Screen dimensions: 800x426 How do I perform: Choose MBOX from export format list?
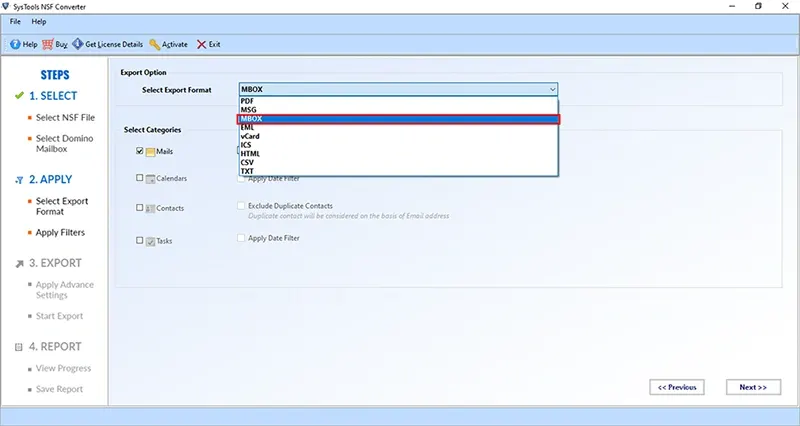click(398, 119)
